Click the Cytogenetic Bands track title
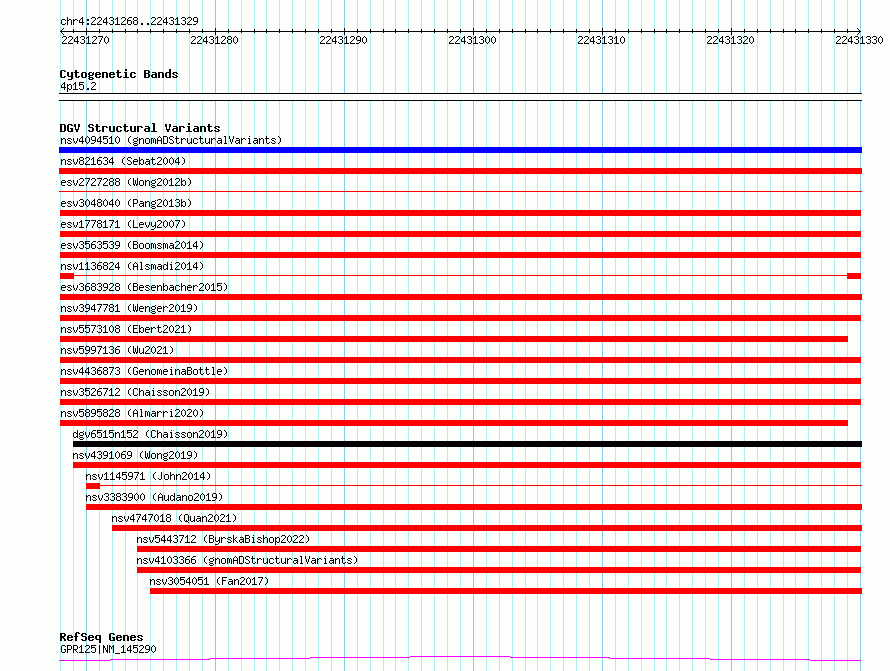The width and height of the screenshot is (890, 671). pyautogui.click(x=119, y=74)
